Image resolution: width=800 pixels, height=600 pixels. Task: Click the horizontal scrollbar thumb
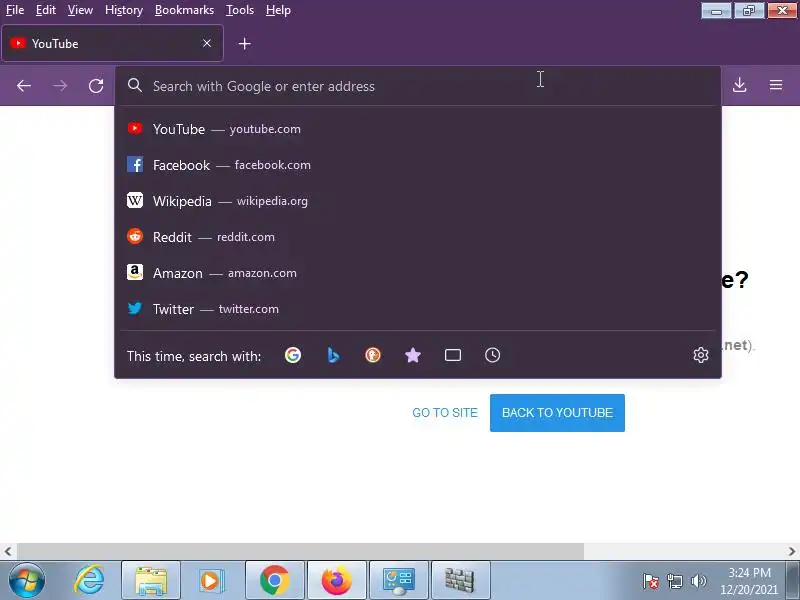[x=300, y=552]
